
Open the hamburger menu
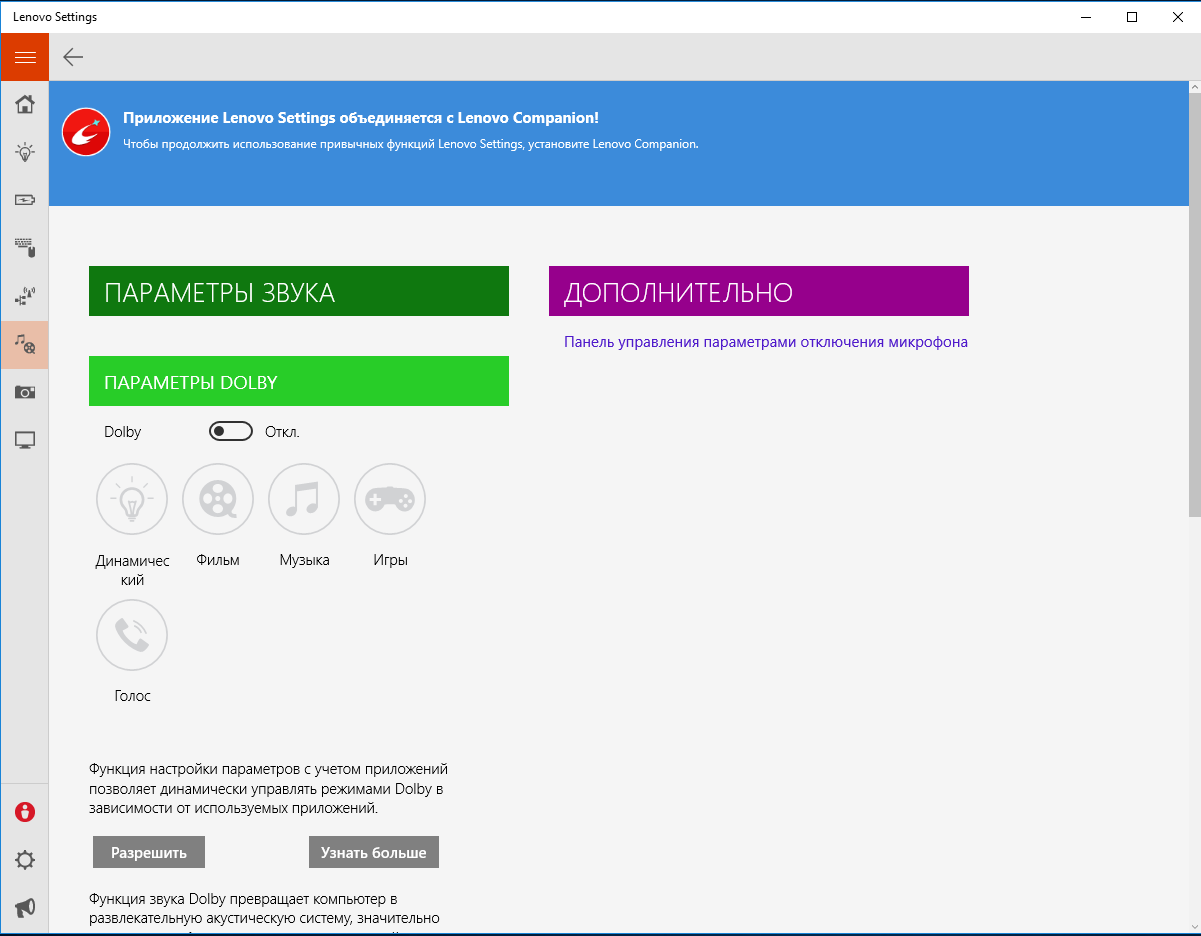point(25,57)
